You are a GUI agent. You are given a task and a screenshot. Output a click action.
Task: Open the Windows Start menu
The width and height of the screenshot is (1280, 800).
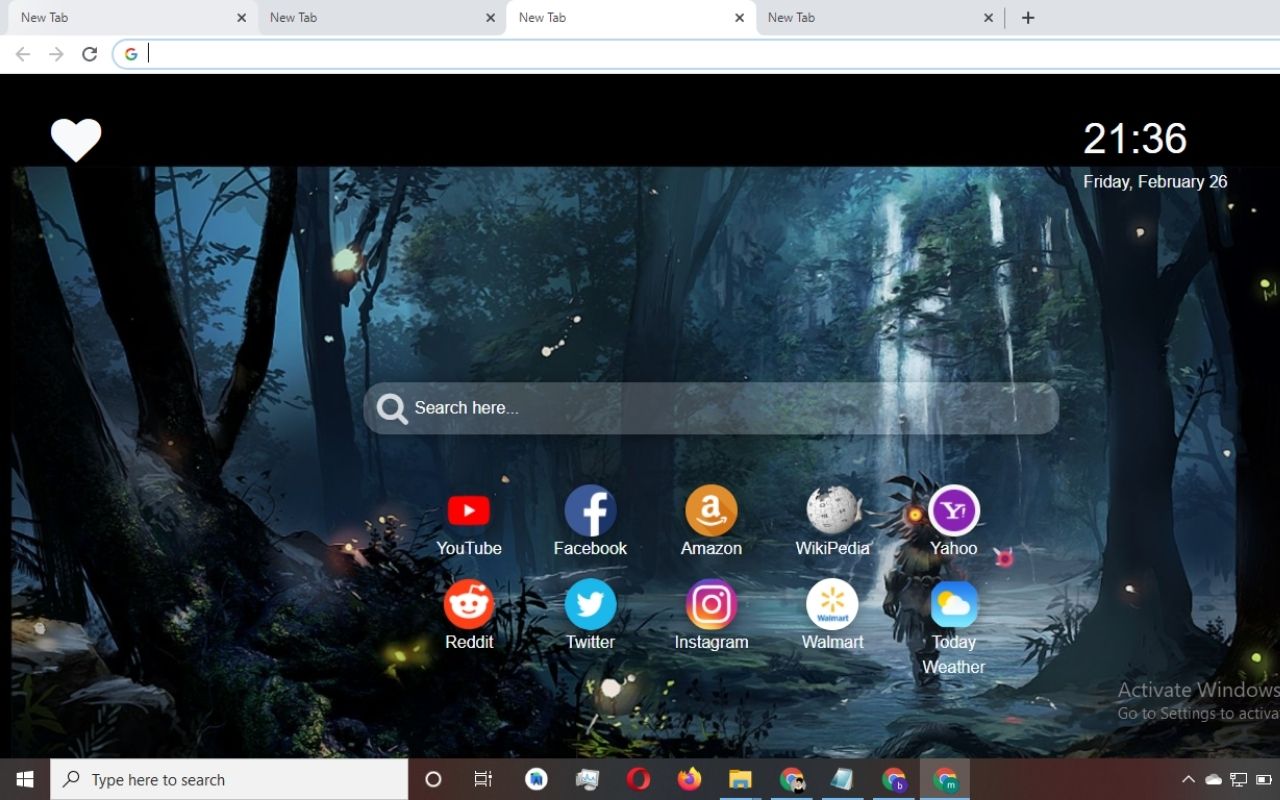click(x=25, y=779)
